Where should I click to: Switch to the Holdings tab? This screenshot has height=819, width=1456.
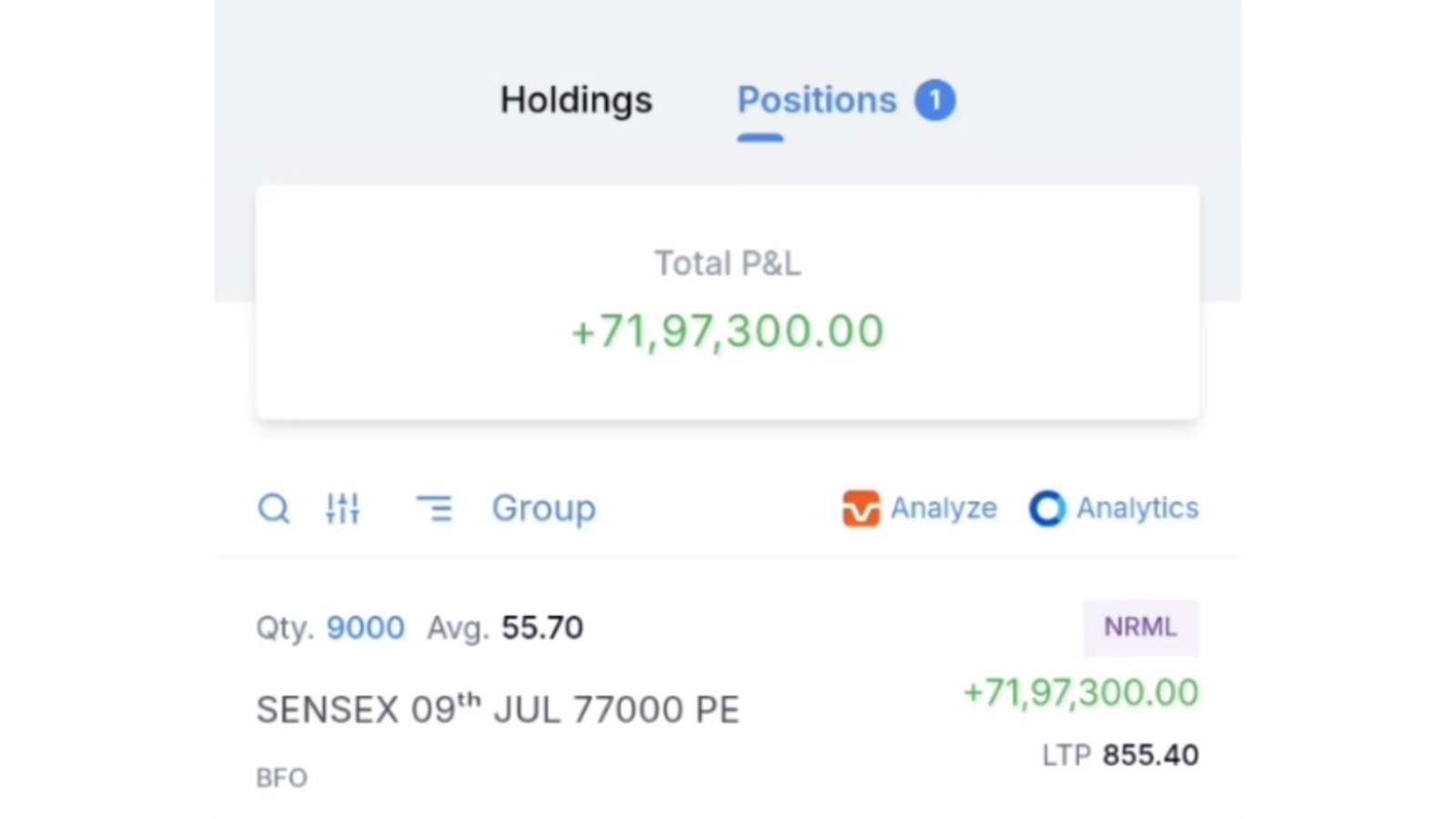576,100
